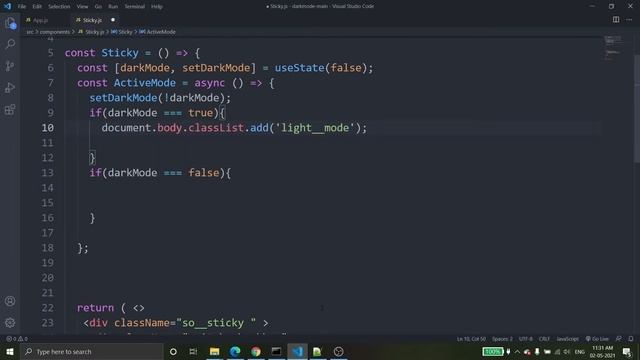Screen dimensions: 640x360
Task: Change line endings via CRLF item
Action: tap(544, 339)
